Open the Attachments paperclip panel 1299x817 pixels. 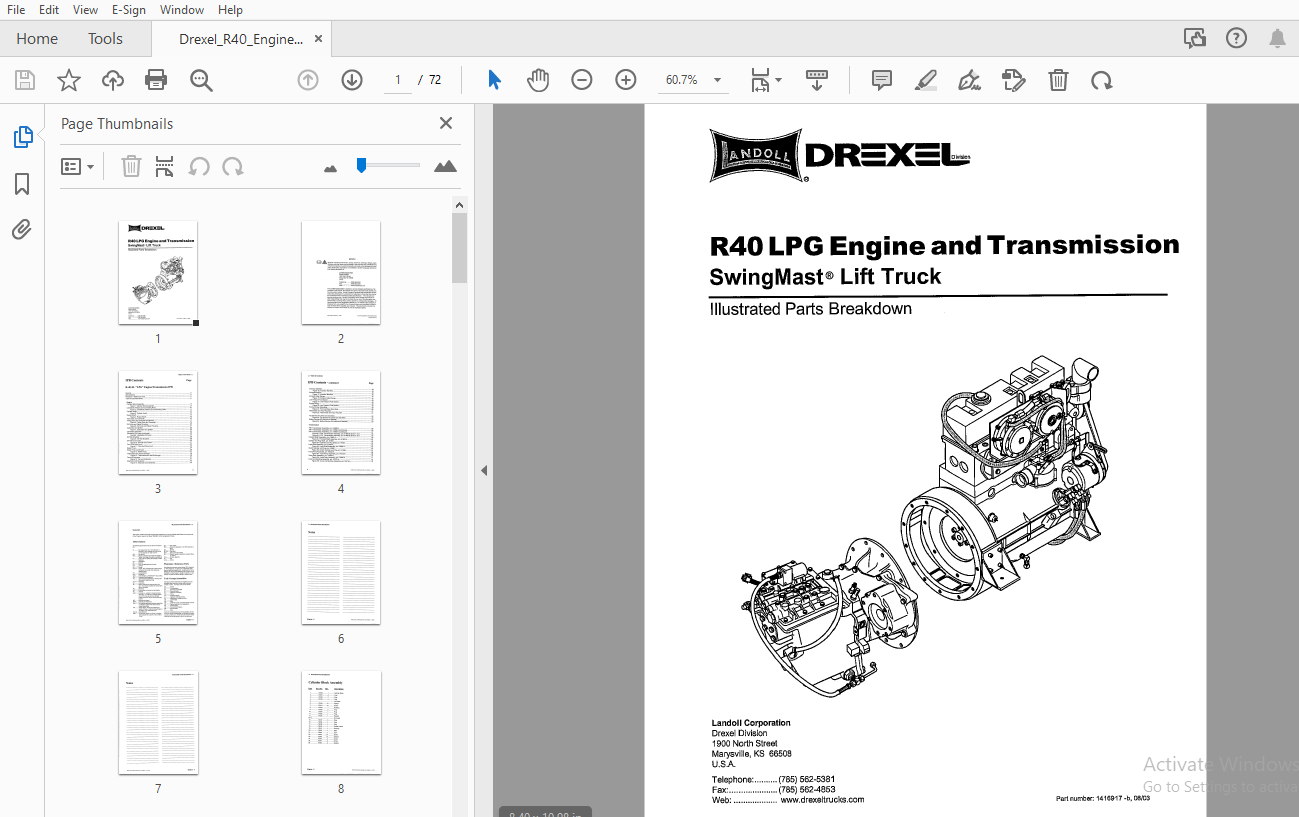pyautogui.click(x=22, y=230)
